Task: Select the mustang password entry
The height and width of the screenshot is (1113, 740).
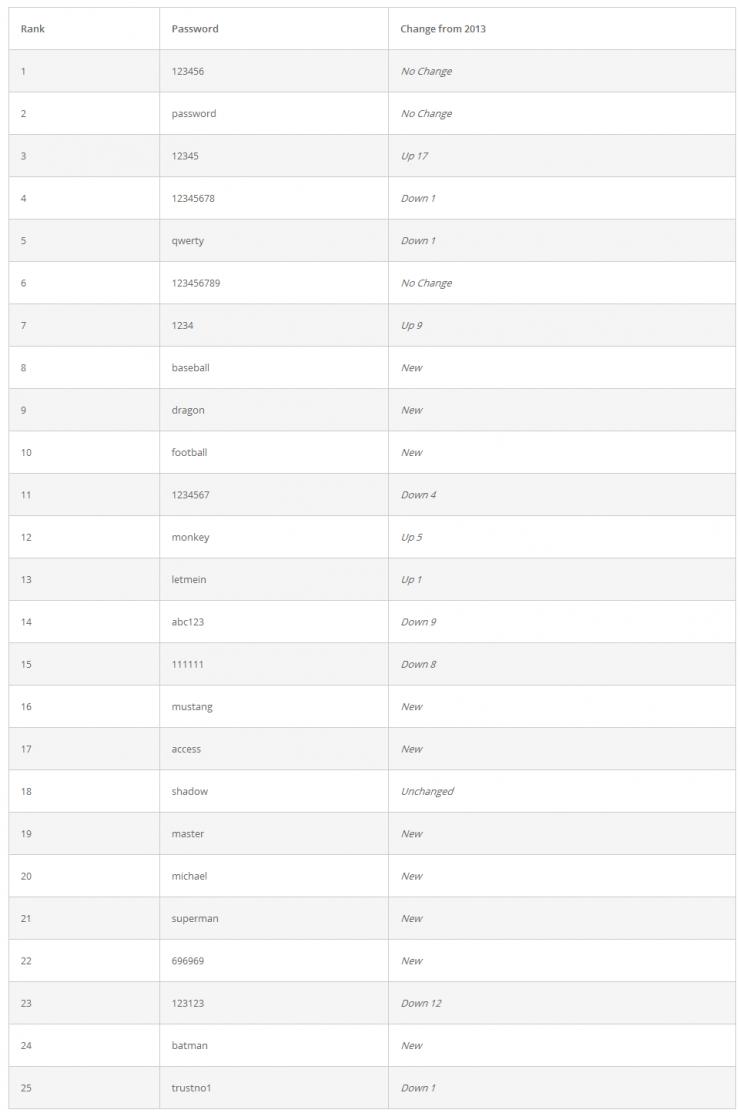Action: (x=192, y=707)
